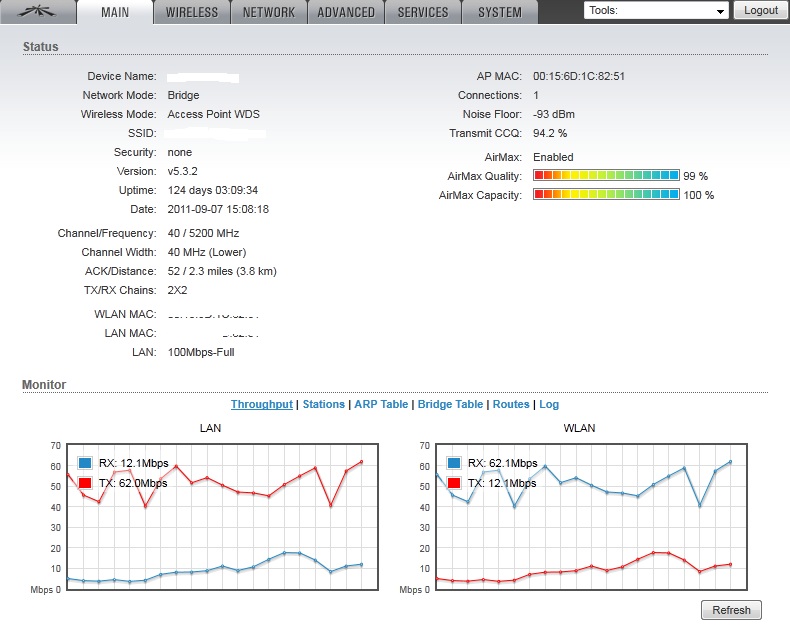The width and height of the screenshot is (790, 644).
Task: Open the Log link
Action: pos(549,404)
